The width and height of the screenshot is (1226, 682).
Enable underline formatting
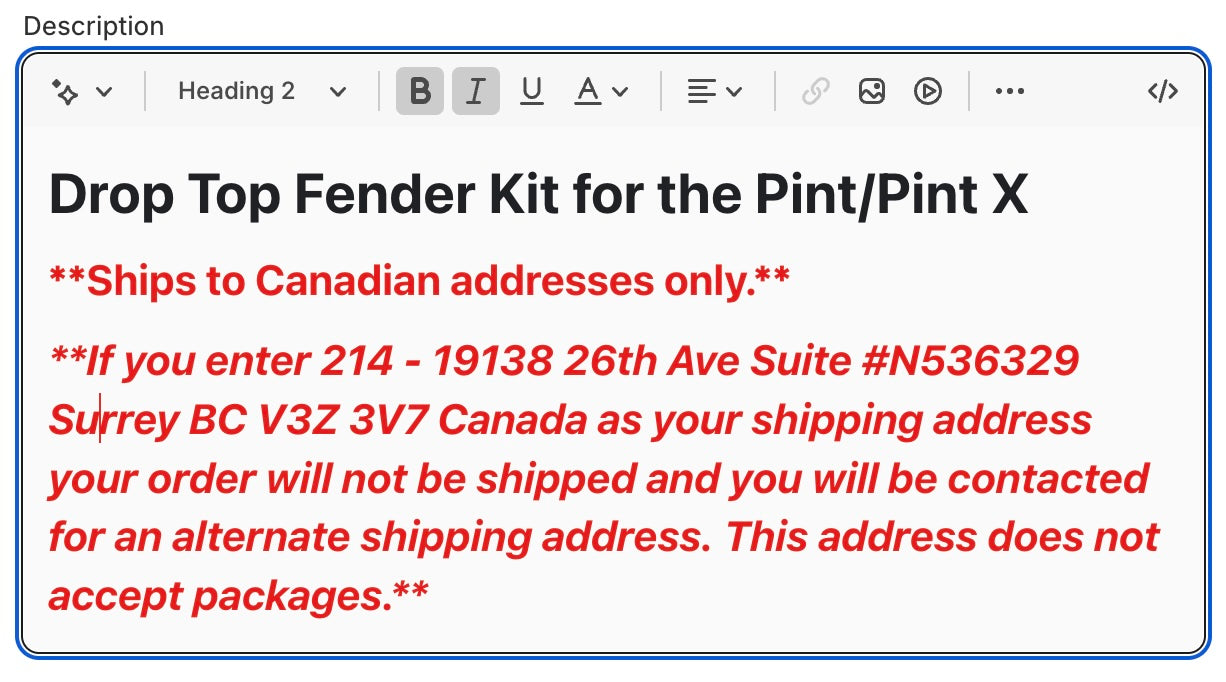(x=532, y=92)
